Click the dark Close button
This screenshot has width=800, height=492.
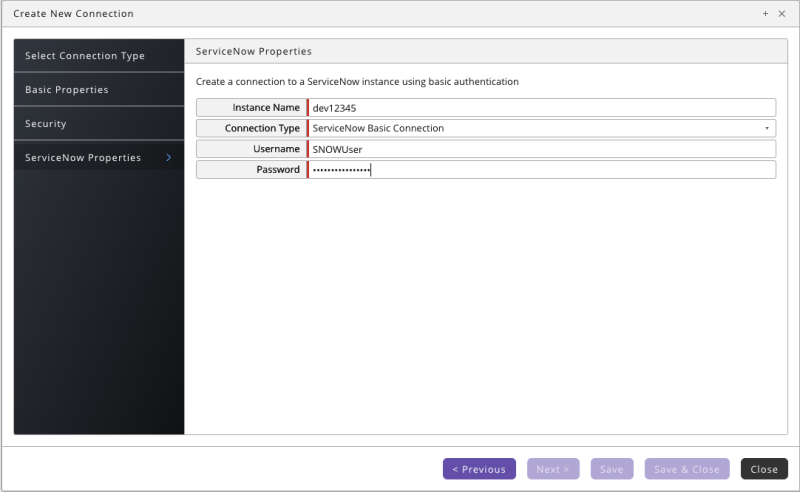[764, 469]
